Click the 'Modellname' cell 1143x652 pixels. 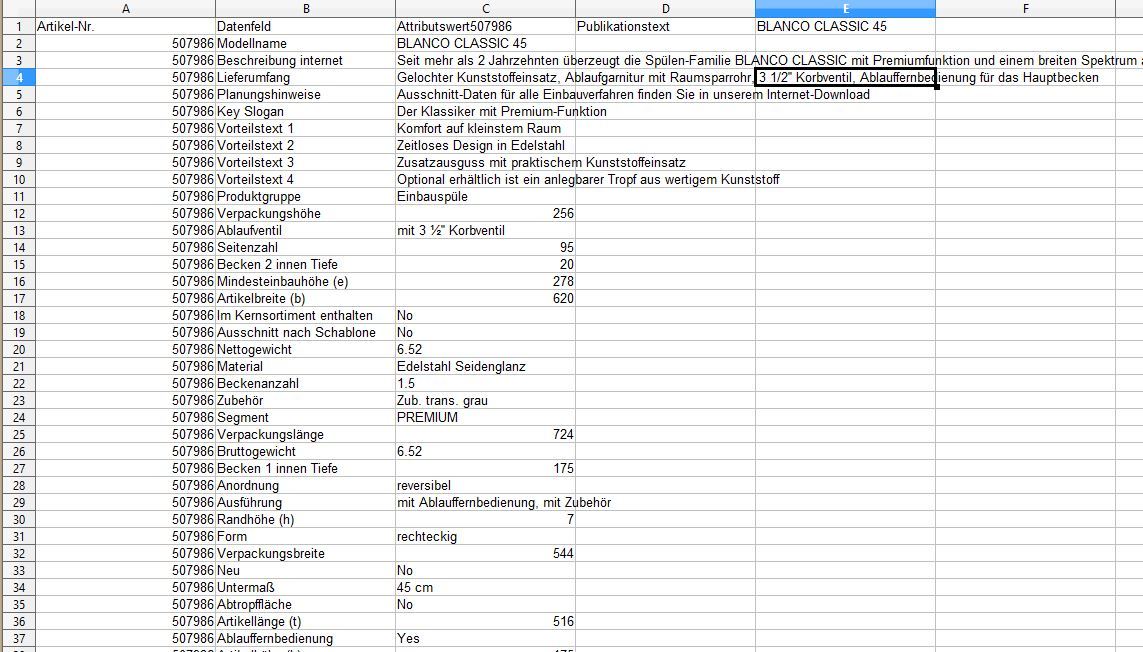[305, 44]
